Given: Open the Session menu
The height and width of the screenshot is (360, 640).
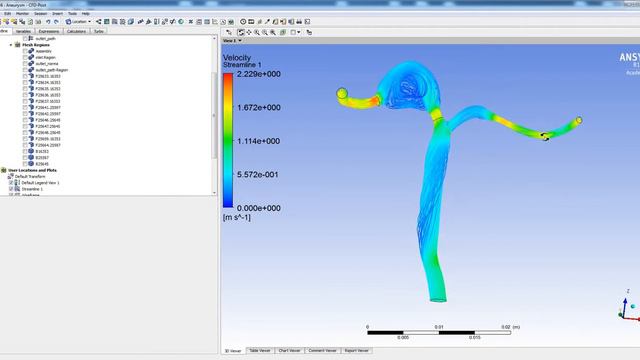Looking at the screenshot, I should 40,13.
